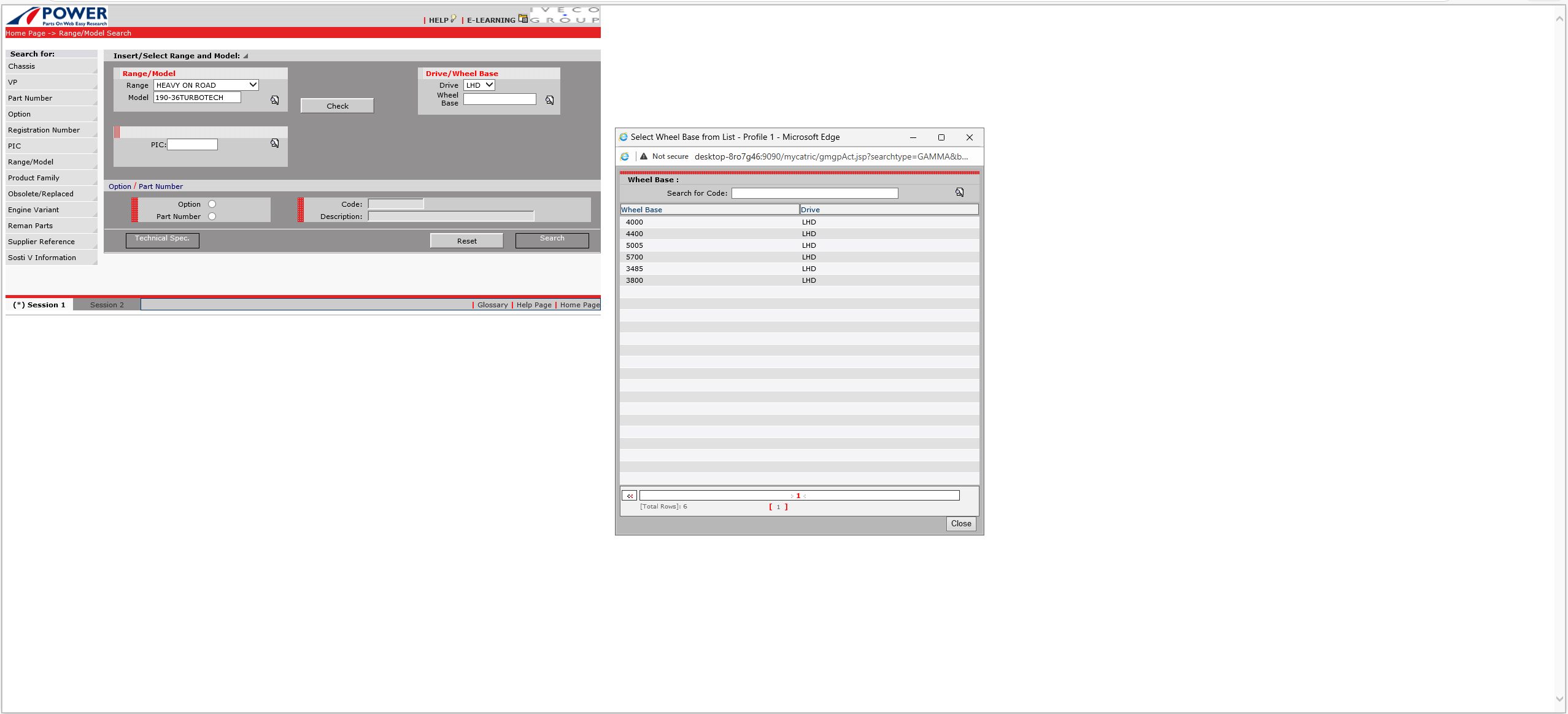1568x714 pixels.
Task: Click the Technical Spec. button
Action: tap(162, 240)
